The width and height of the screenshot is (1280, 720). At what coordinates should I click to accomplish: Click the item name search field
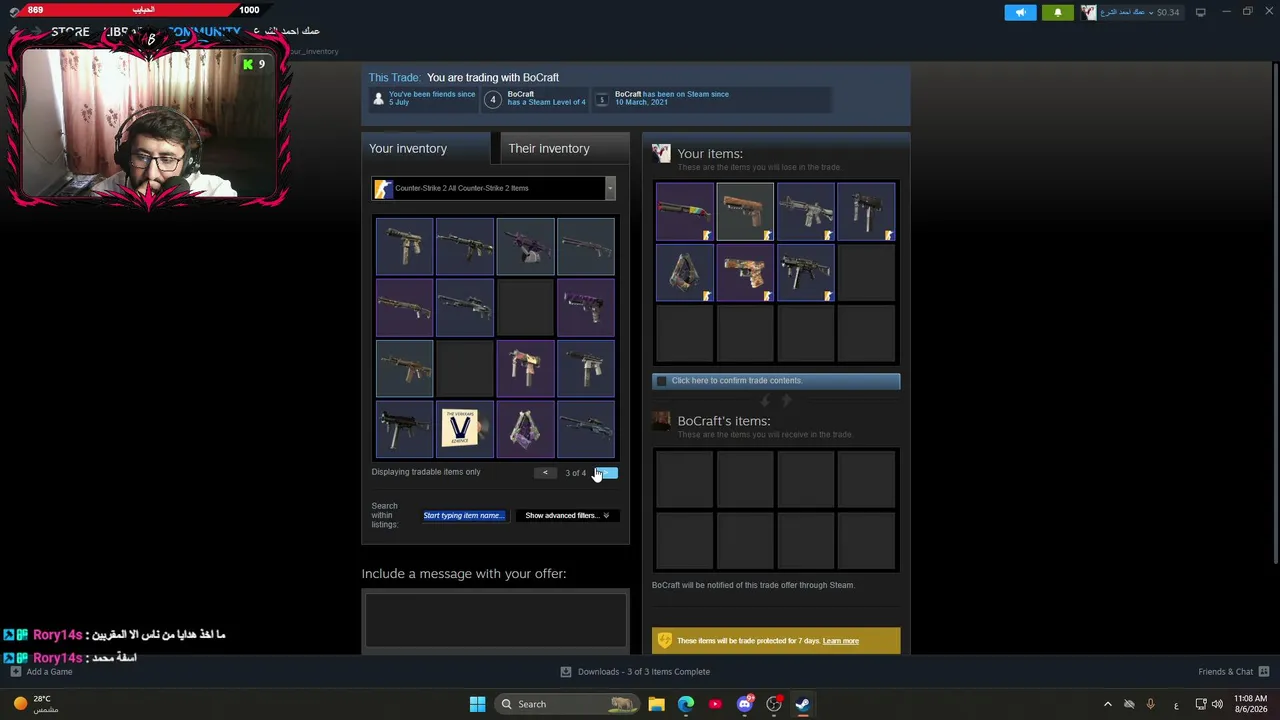464,516
